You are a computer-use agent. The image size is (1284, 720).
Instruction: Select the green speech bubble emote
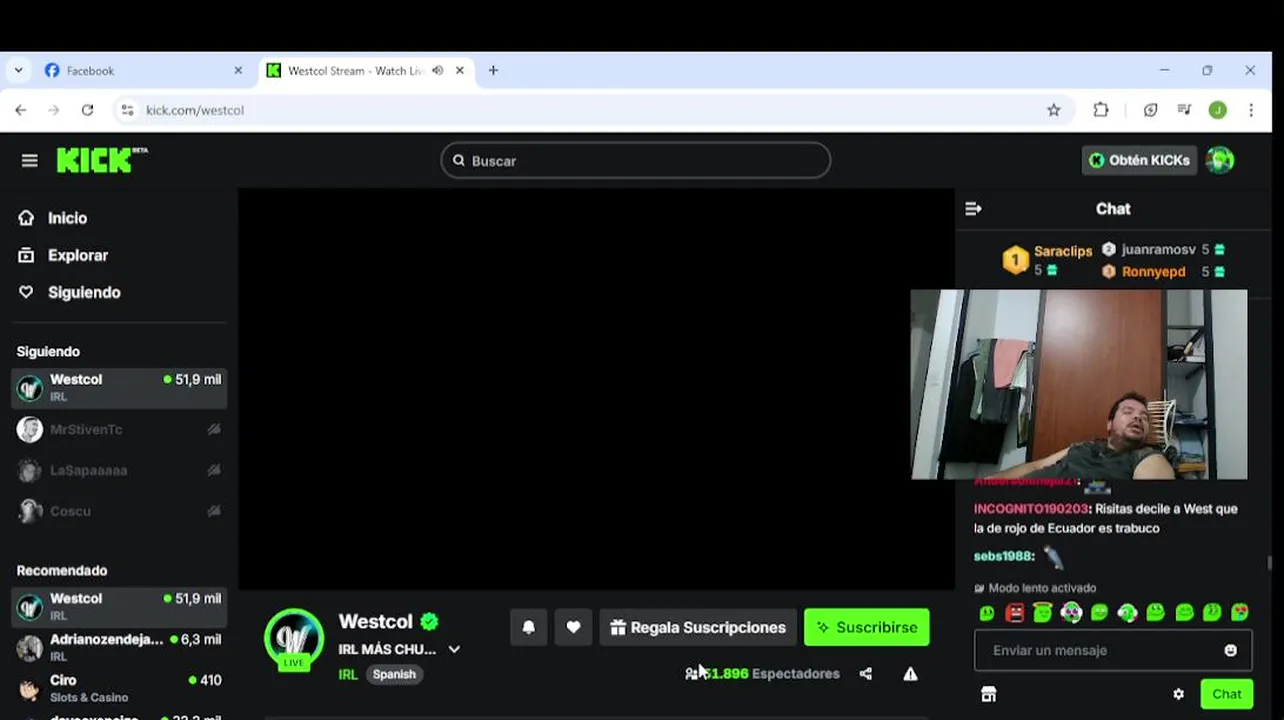click(x=1099, y=613)
